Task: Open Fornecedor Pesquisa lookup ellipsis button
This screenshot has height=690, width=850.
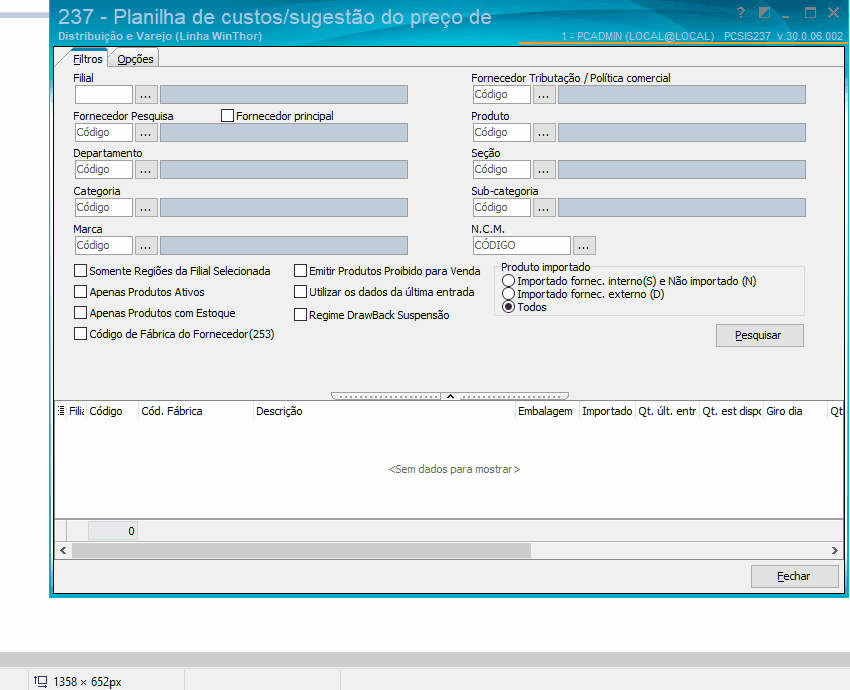Action: (146, 133)
